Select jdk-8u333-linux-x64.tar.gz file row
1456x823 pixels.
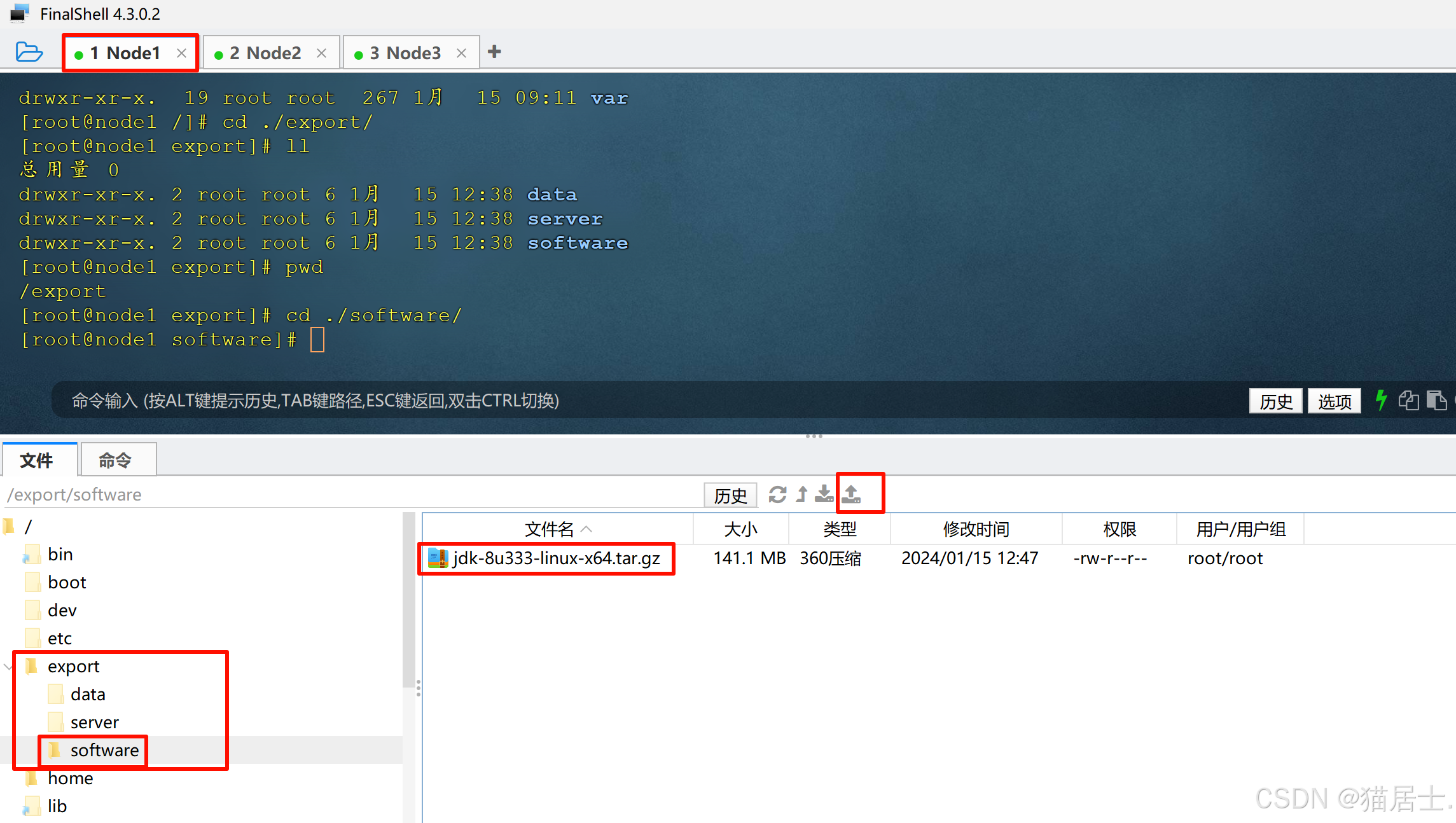556,558
